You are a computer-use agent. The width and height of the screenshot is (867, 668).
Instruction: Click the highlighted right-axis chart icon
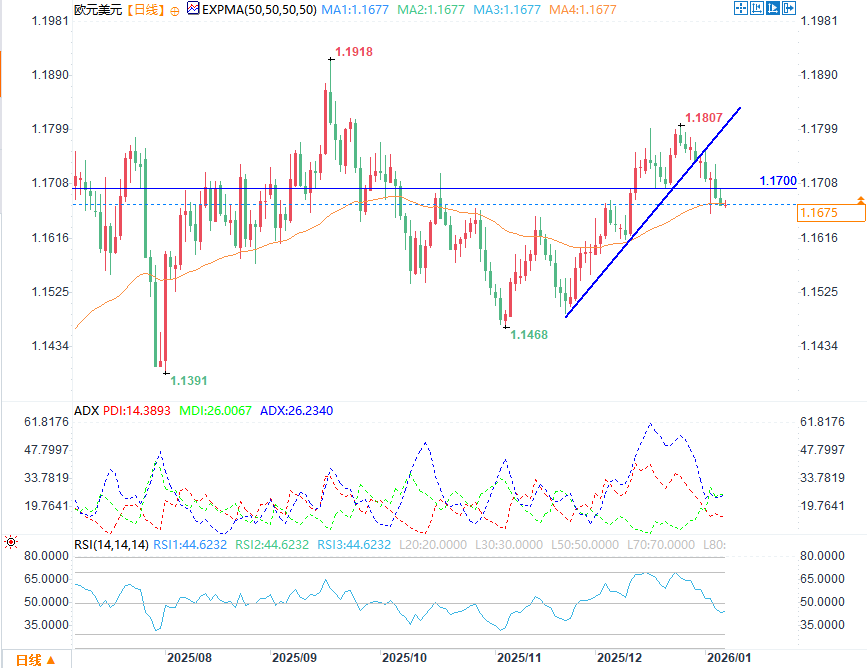tap(772, 8)
